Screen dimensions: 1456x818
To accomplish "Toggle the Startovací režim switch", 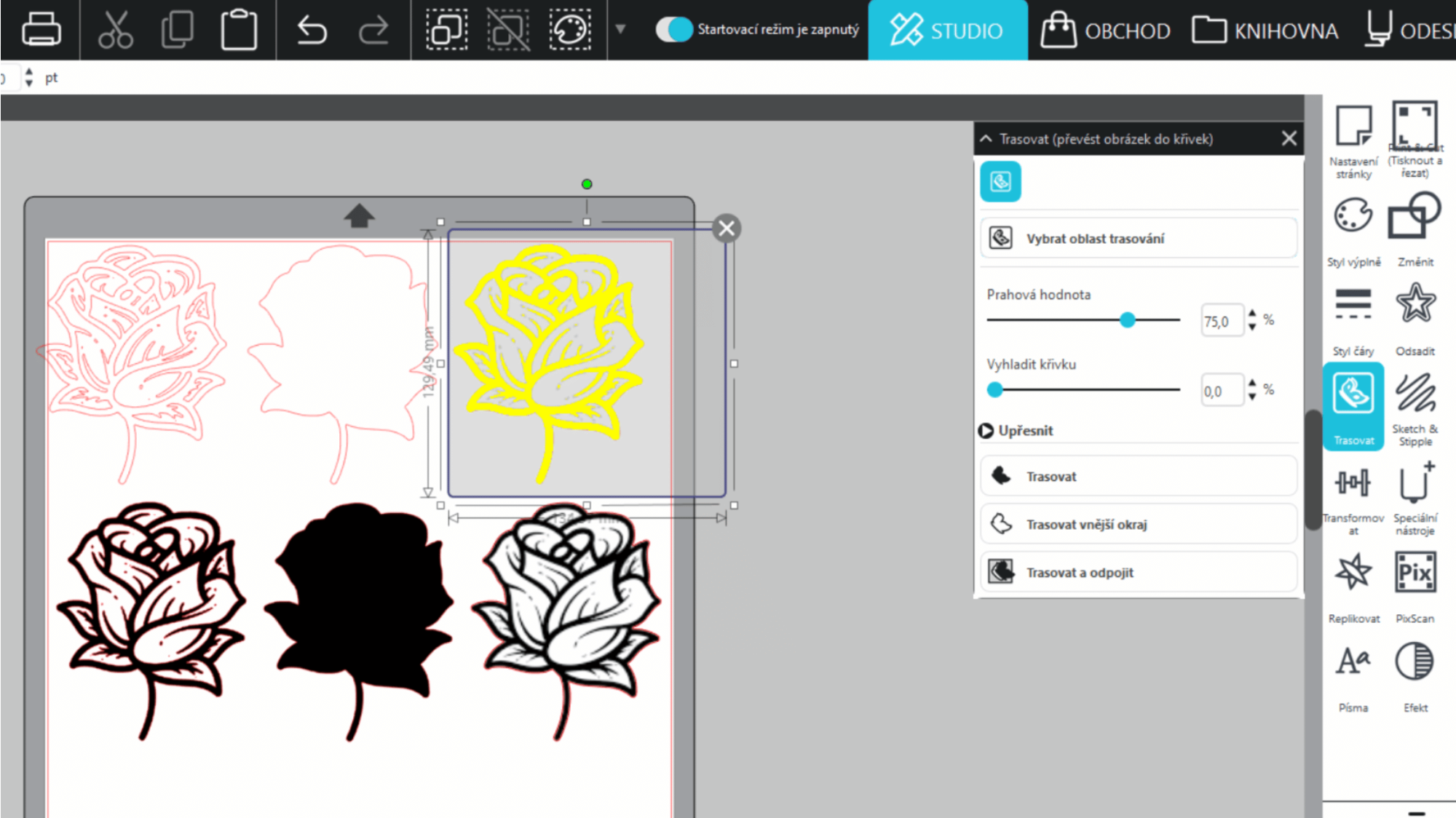I will 673,30.
